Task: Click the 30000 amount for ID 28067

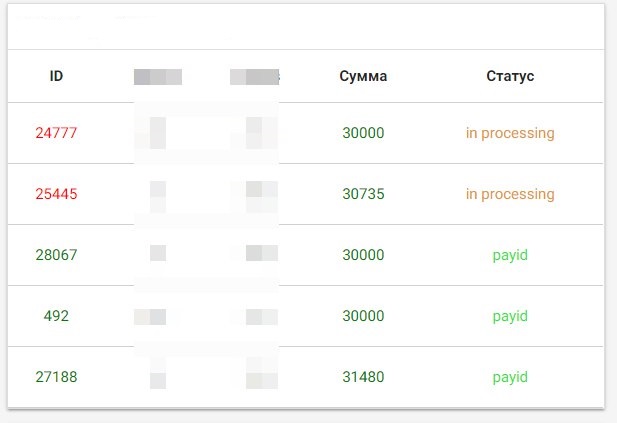Action: pos(363,255)
